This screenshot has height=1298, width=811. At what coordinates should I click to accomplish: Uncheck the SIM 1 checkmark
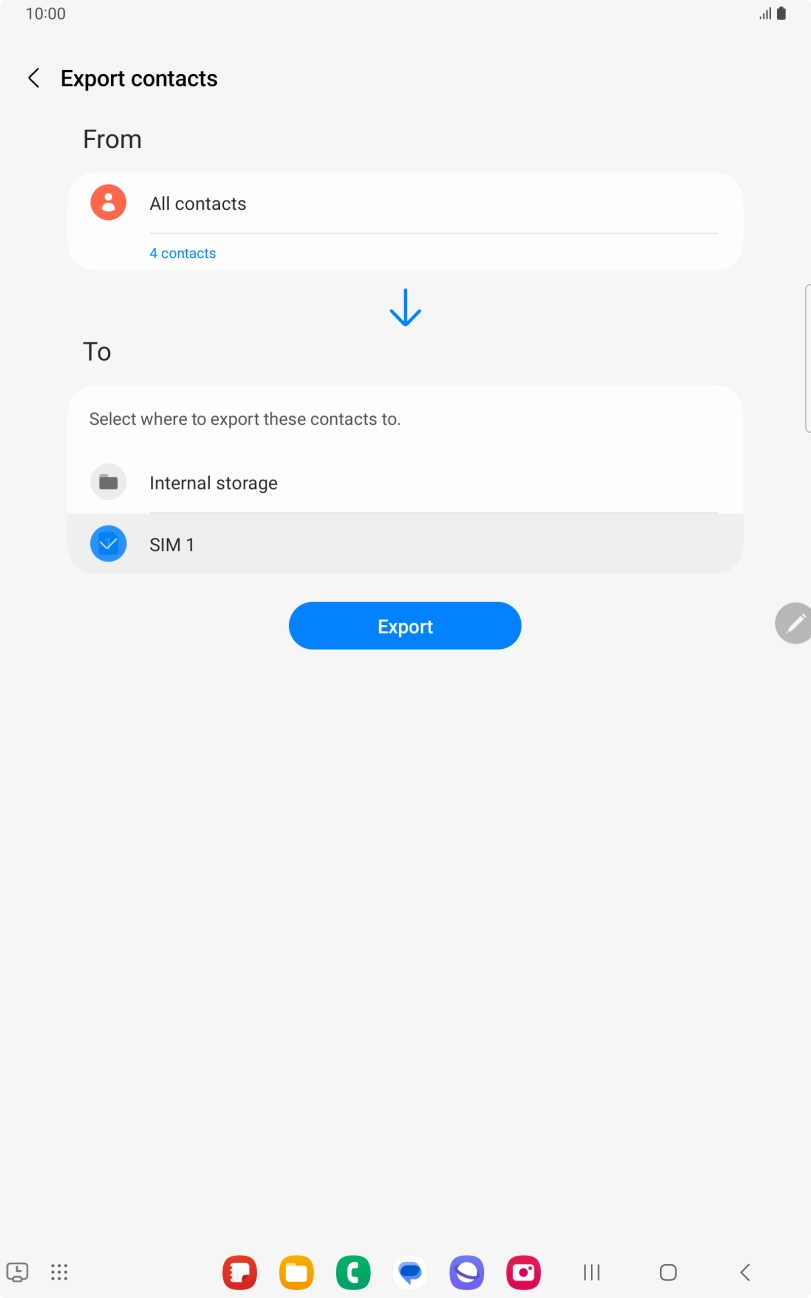pyautogui.click(x=108, y=544)
